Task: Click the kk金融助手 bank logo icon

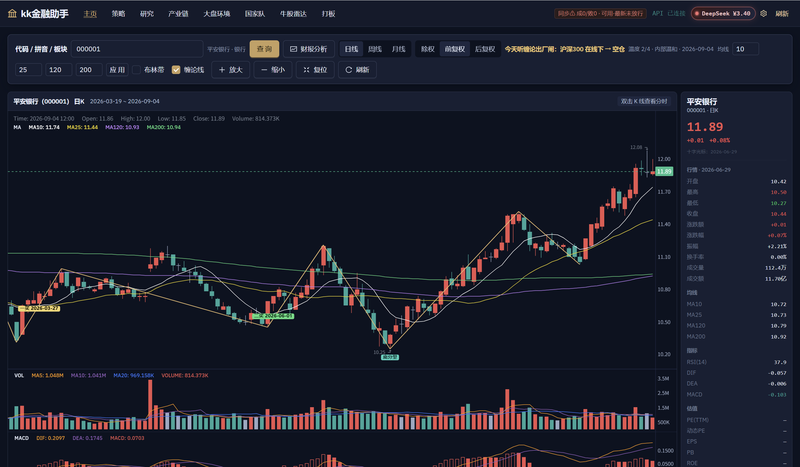Action: click(12, 14)
